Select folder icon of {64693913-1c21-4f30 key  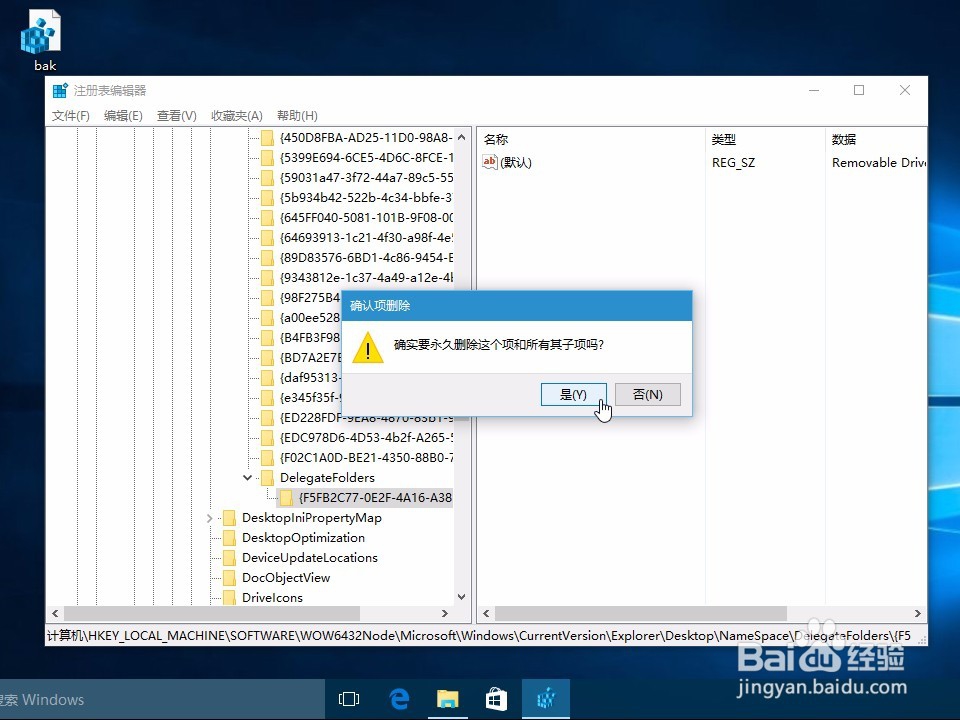click(x=268, y=238)
